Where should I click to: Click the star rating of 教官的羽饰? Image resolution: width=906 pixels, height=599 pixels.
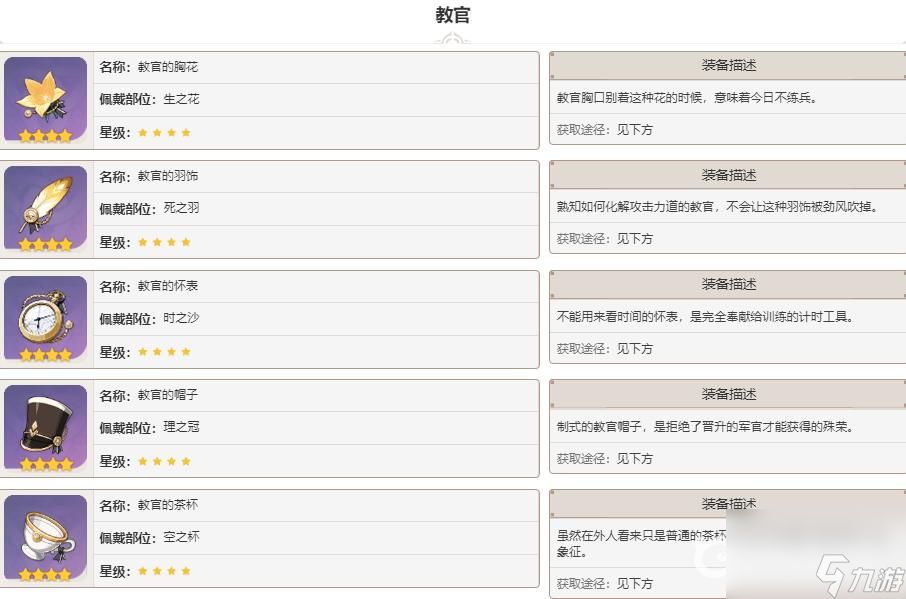(x=165, y=243)
